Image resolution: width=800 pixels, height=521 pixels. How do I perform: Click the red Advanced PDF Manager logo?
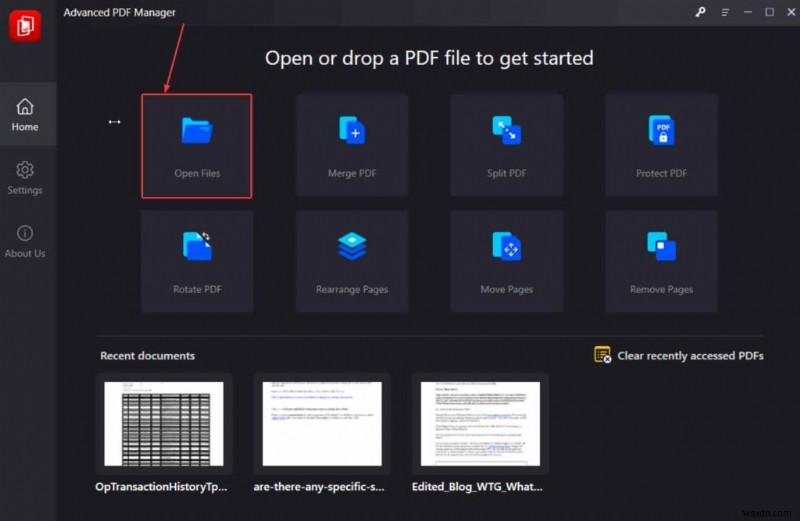click(25, 26)
